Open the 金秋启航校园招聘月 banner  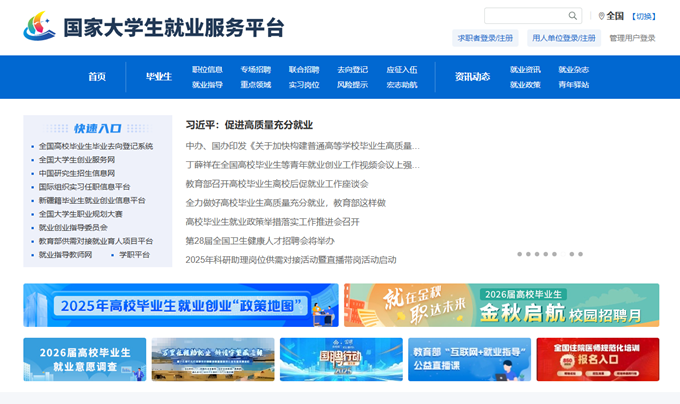(501, 305)
